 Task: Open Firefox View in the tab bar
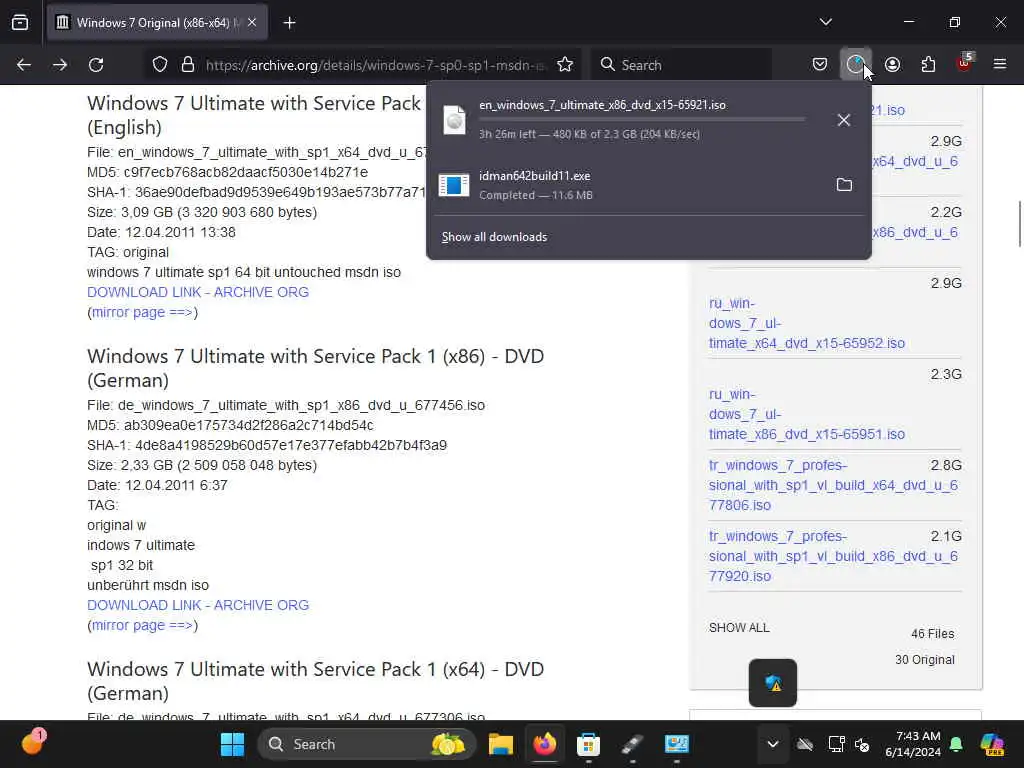pyautogui.click(x=20, y=23)
